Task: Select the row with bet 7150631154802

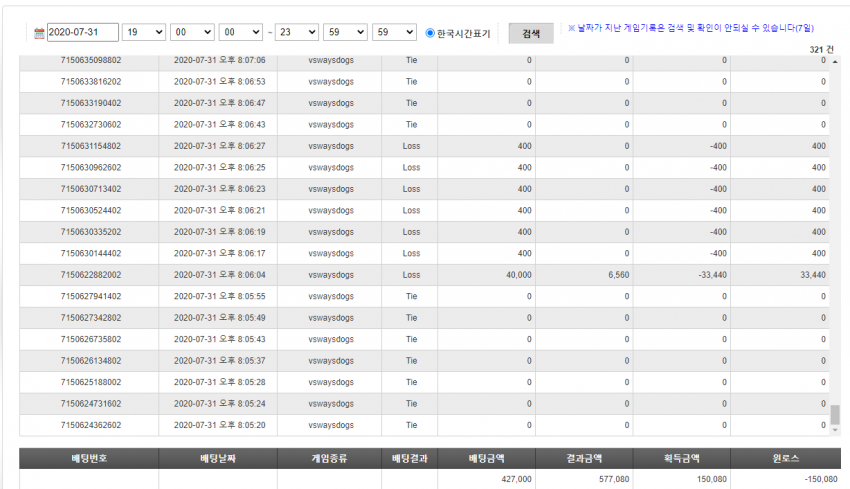Action: tap(424, 146)
